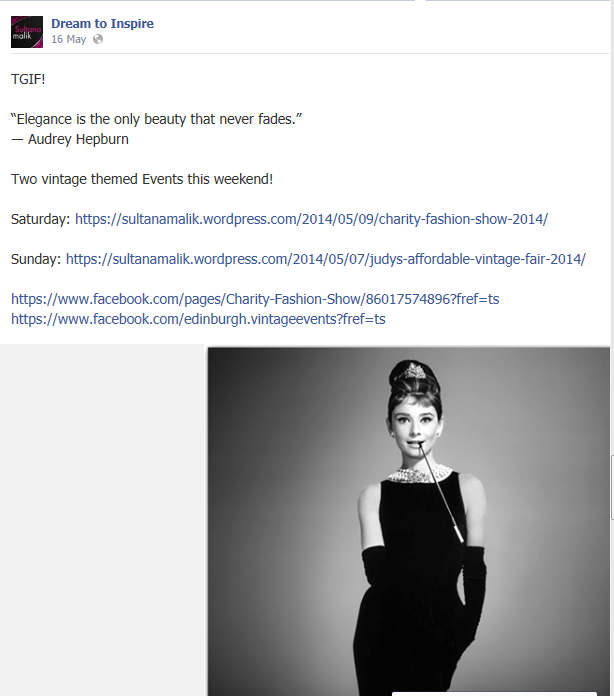Click the white bar at the photo's bottom

pos(494,693)
